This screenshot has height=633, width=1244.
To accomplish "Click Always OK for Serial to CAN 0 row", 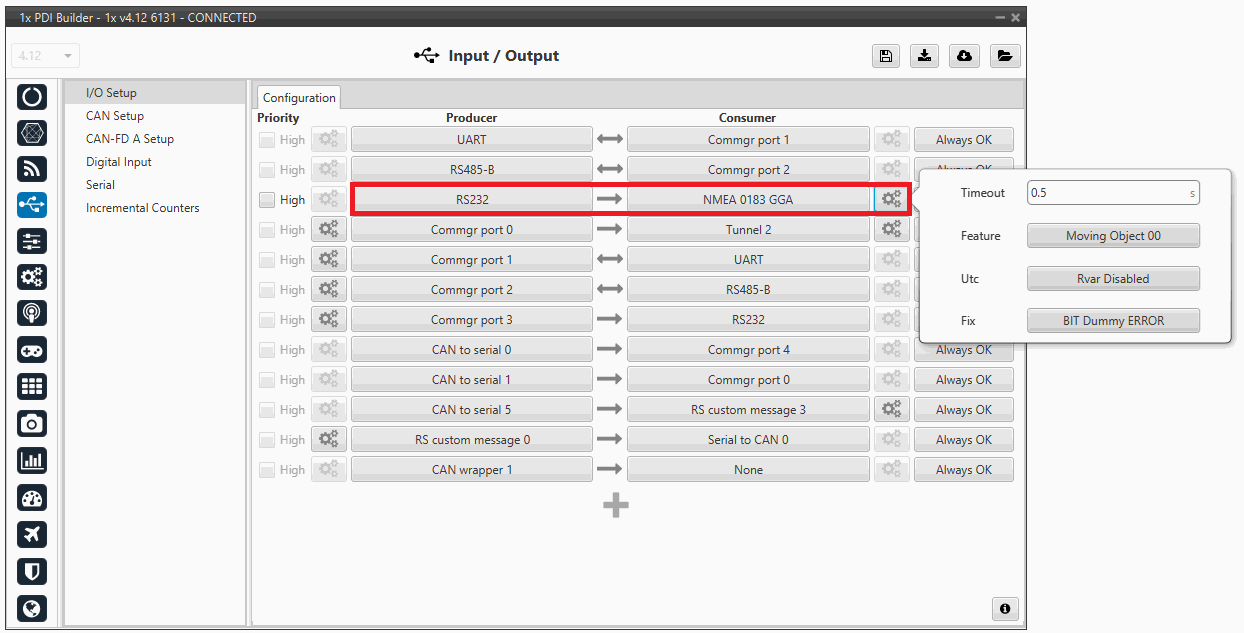I will [963, 440].
